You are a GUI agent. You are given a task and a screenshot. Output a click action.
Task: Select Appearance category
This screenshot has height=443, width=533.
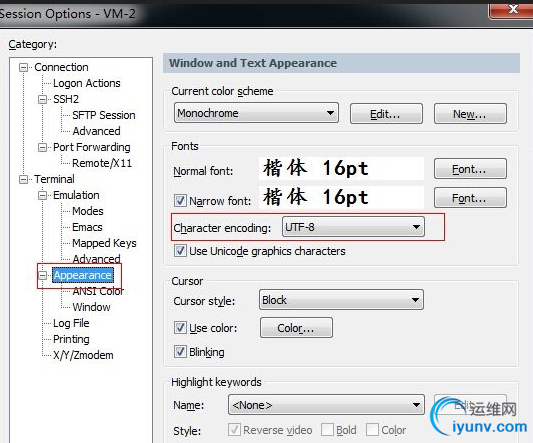pos(83,275)
